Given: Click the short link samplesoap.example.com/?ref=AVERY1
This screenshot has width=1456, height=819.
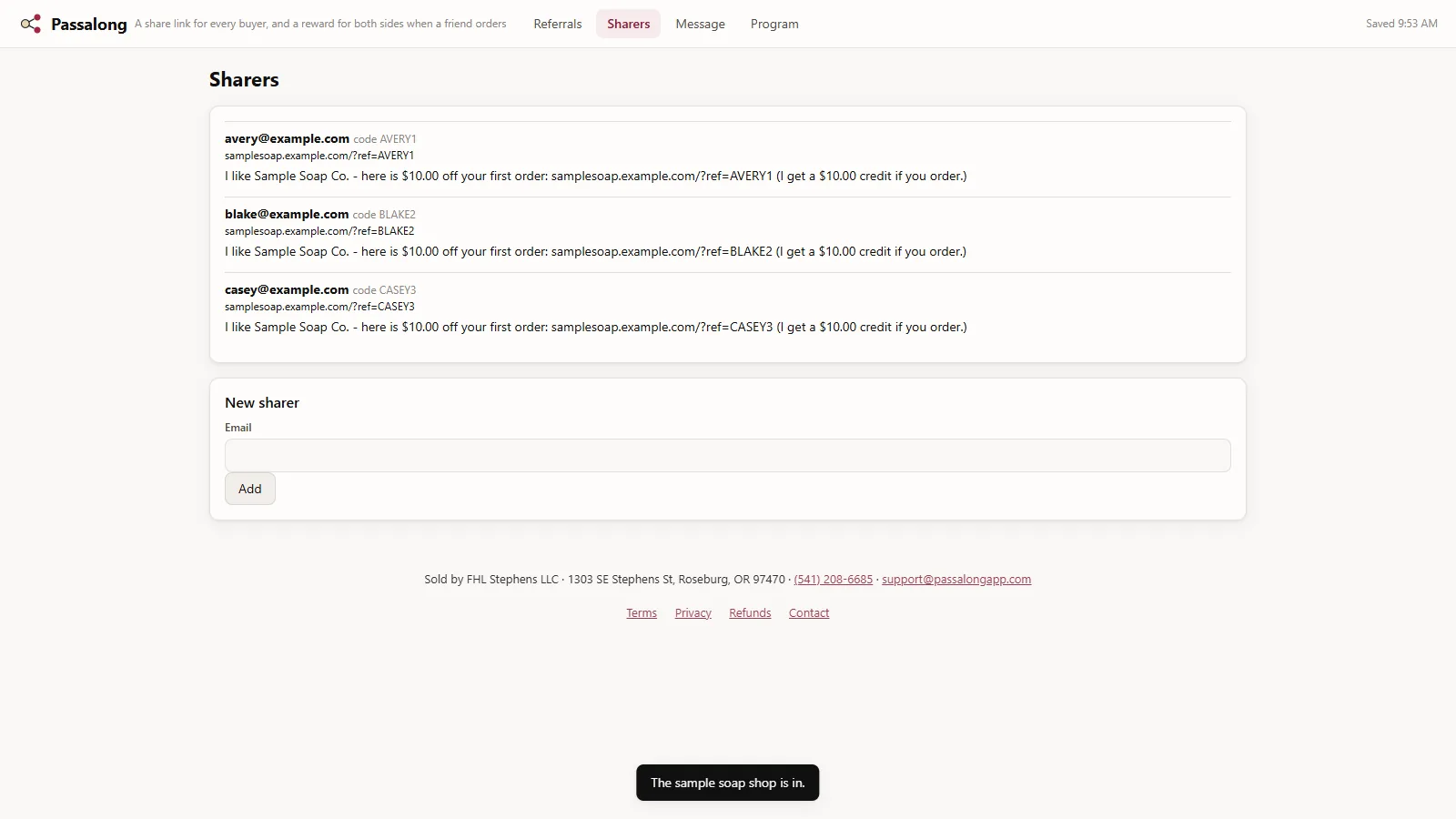Looking at the screenshot, I should [x=319, y=156].
